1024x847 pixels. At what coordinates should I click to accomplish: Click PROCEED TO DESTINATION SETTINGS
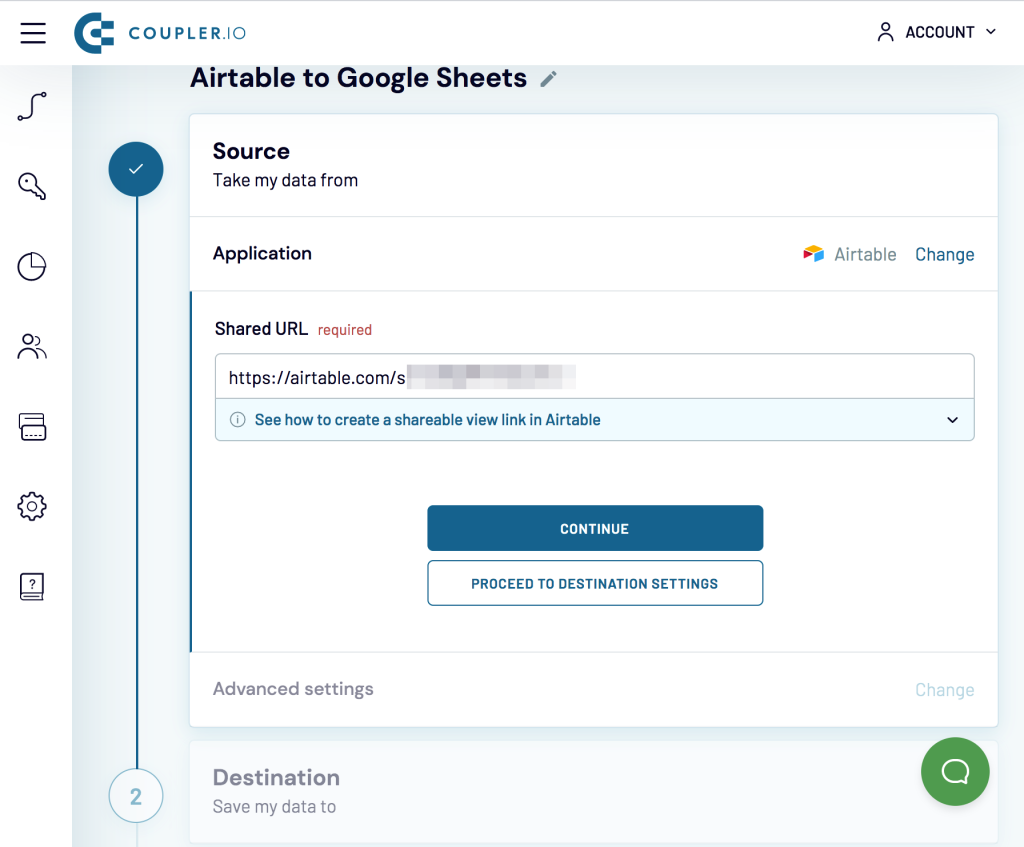(x=595, y=583)
